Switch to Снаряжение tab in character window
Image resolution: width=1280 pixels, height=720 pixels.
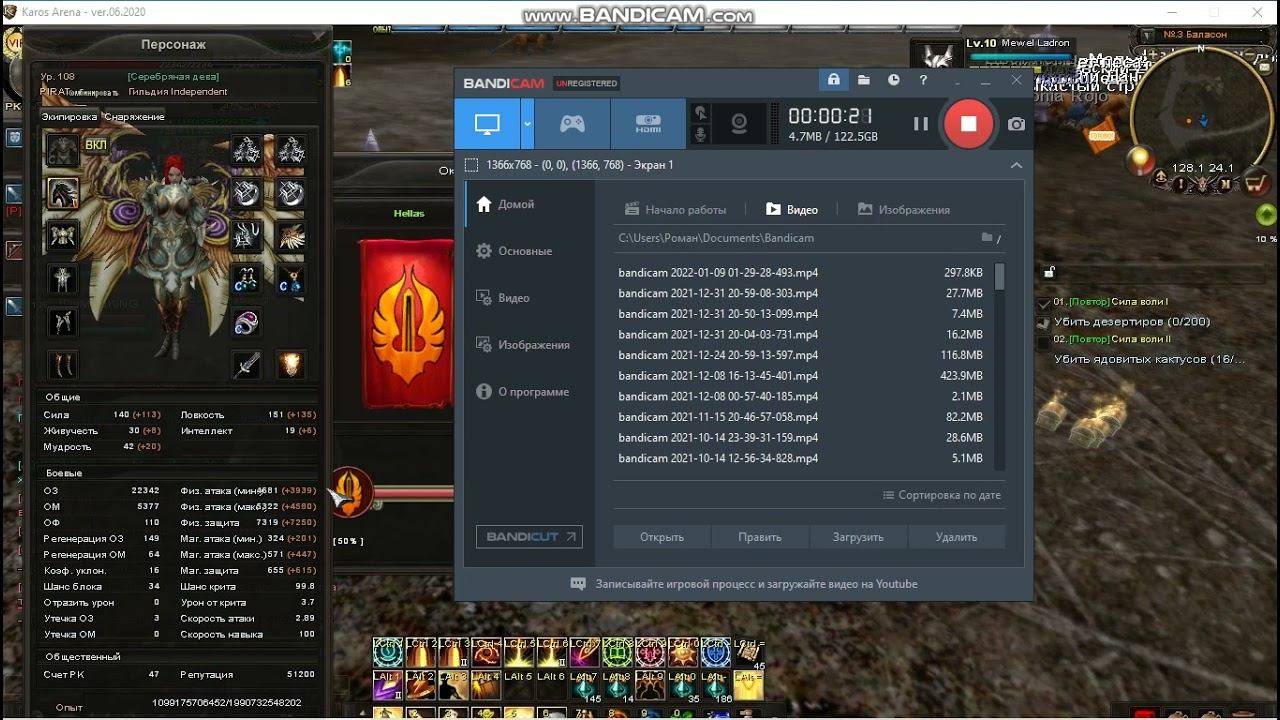pyautogui.click(x=134, y=117)
